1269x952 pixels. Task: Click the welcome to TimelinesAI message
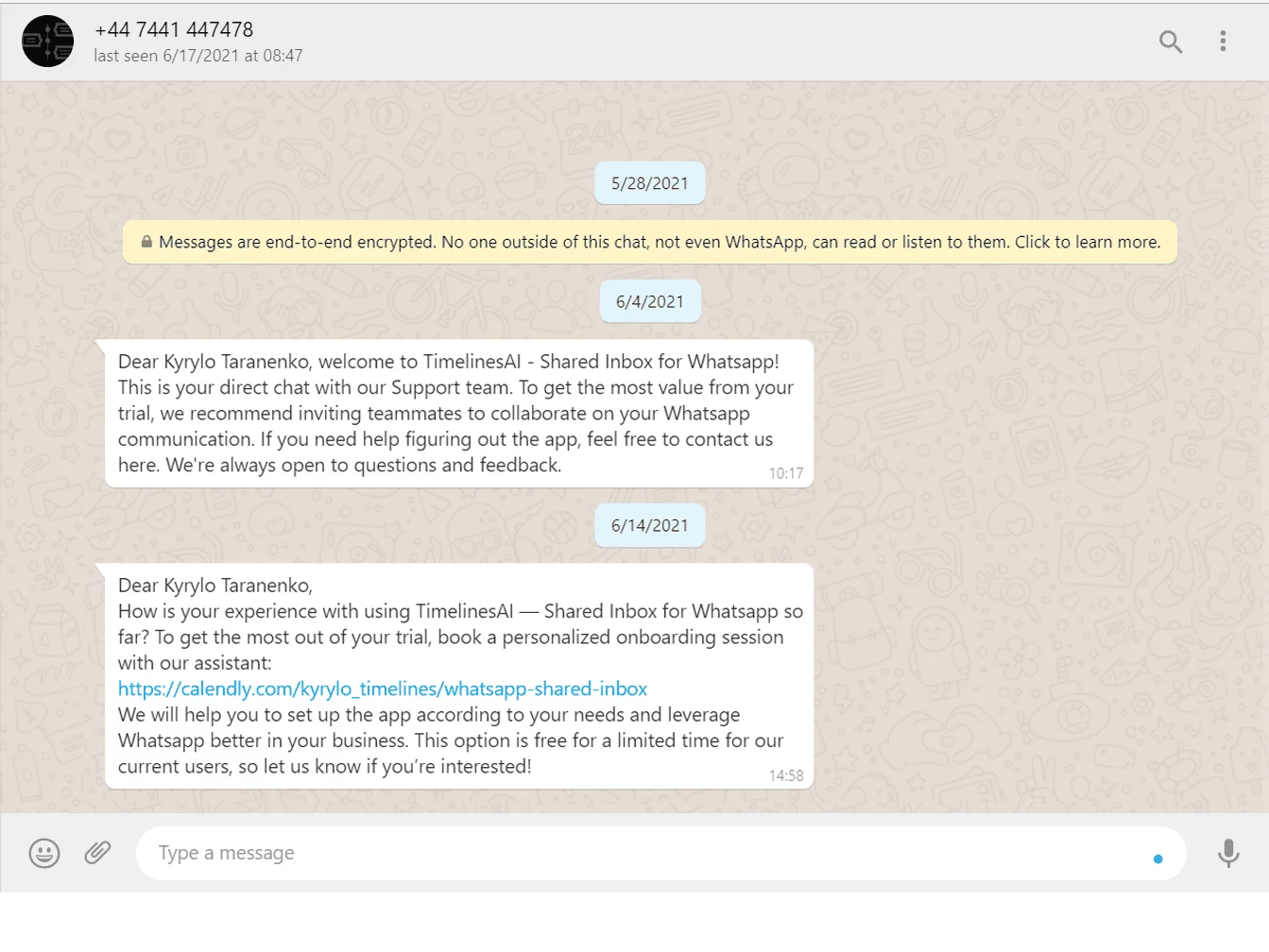[459, 414]
